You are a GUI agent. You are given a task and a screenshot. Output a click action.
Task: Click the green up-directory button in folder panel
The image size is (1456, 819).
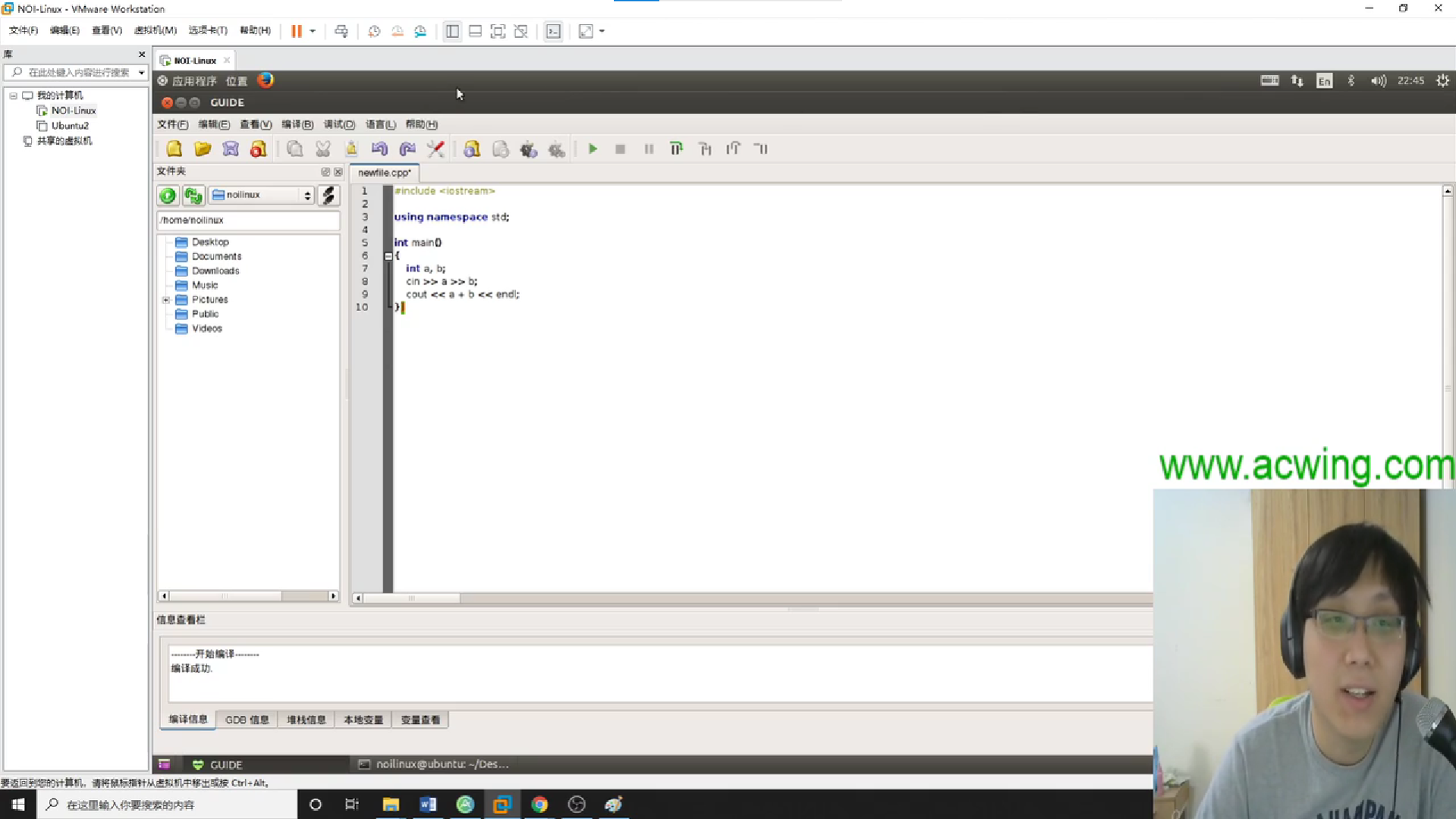168,196
